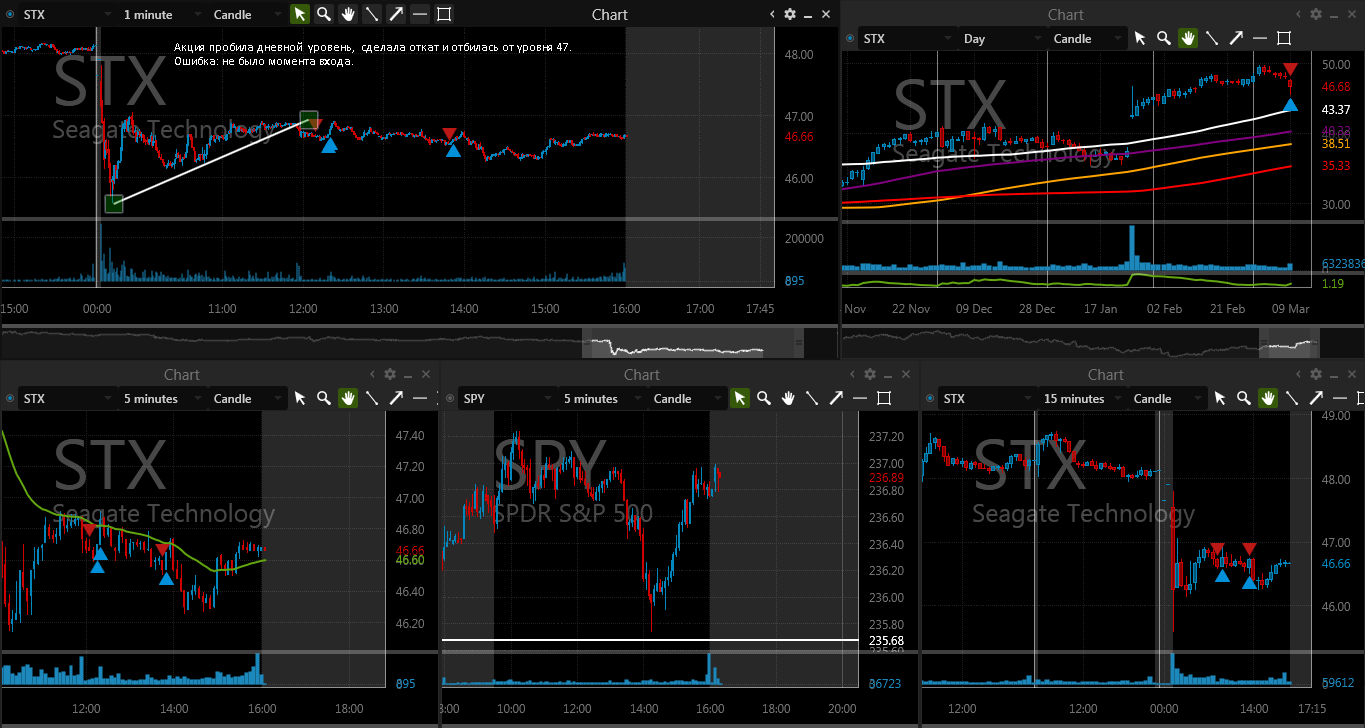Select the Russian text annotation on the 1 minute chart
This screenshot has width=1365, height=728.
(x=373, y=54)
